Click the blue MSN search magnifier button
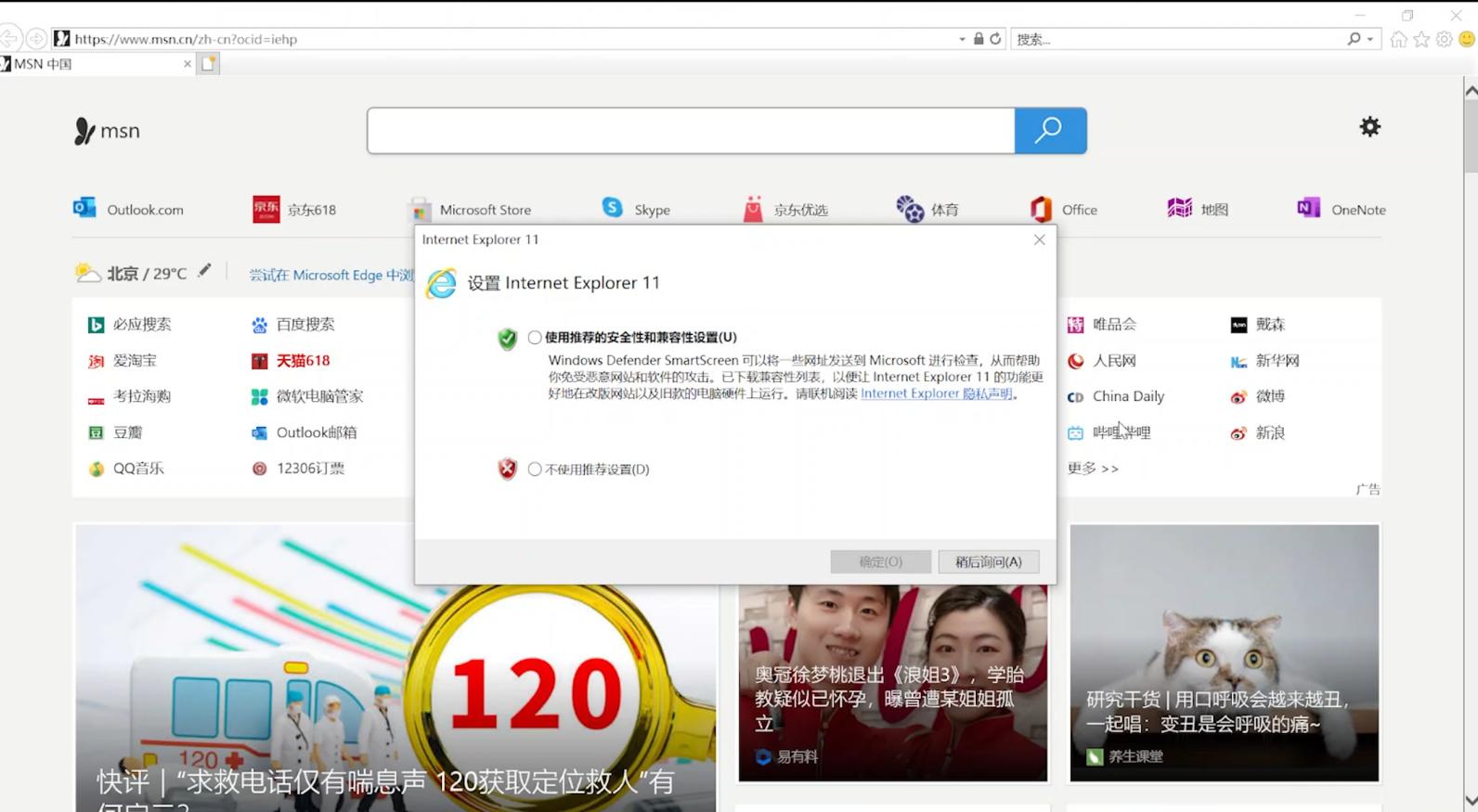Image resolution: width=1478 pixels, height=812 pixels. [1050, 131]
